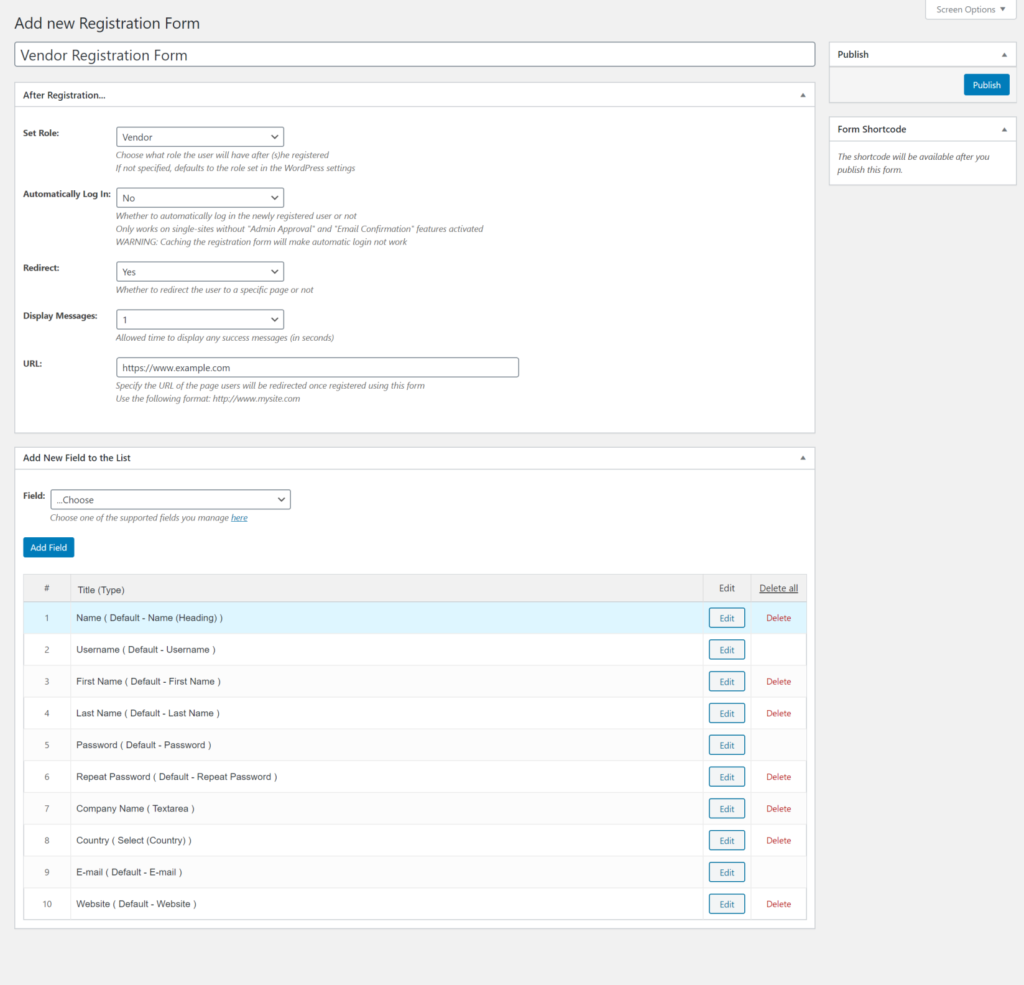Open the 'here' manage fields link

(x=239, y=518)
